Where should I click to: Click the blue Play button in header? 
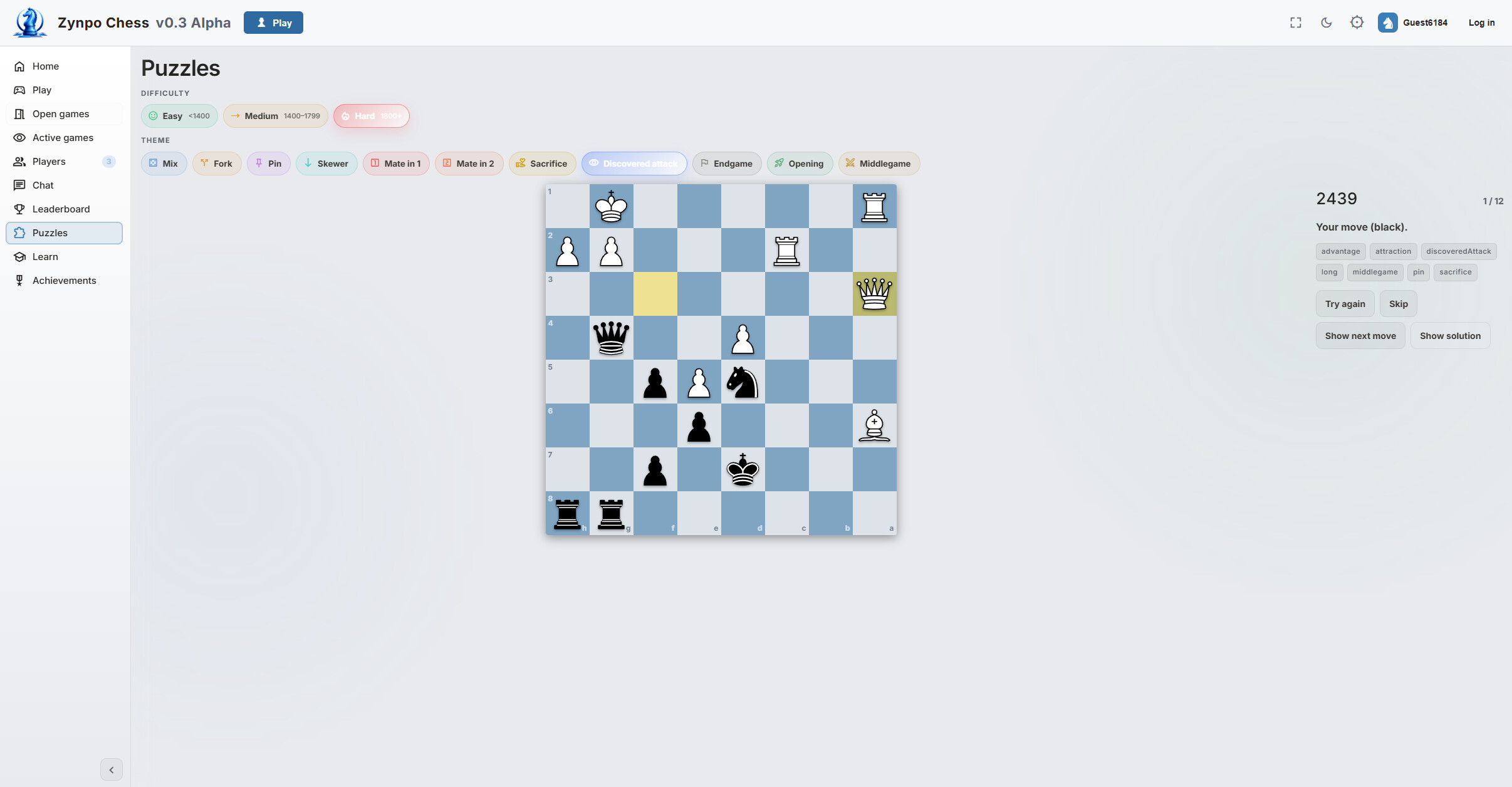(x=273, y=23)
